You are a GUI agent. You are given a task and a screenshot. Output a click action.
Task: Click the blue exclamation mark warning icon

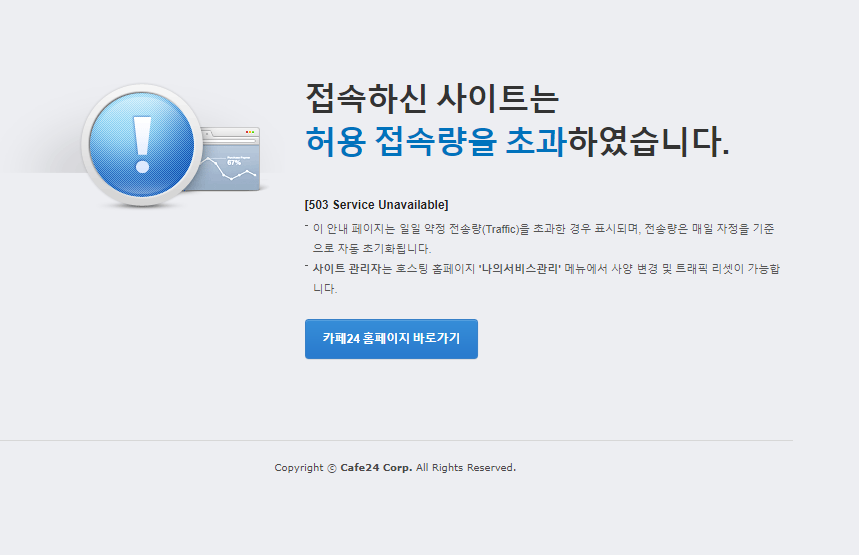pos(142,145)
